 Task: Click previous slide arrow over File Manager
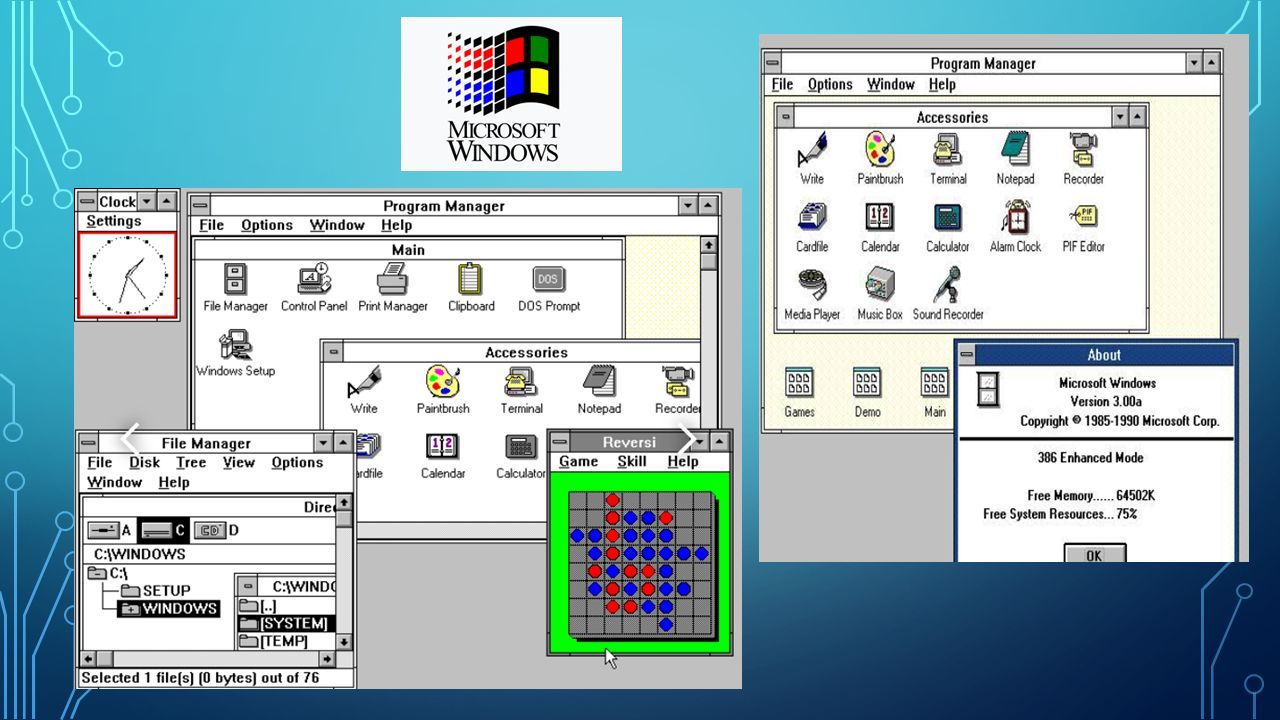pyautogui.click(x=129, y=437)
